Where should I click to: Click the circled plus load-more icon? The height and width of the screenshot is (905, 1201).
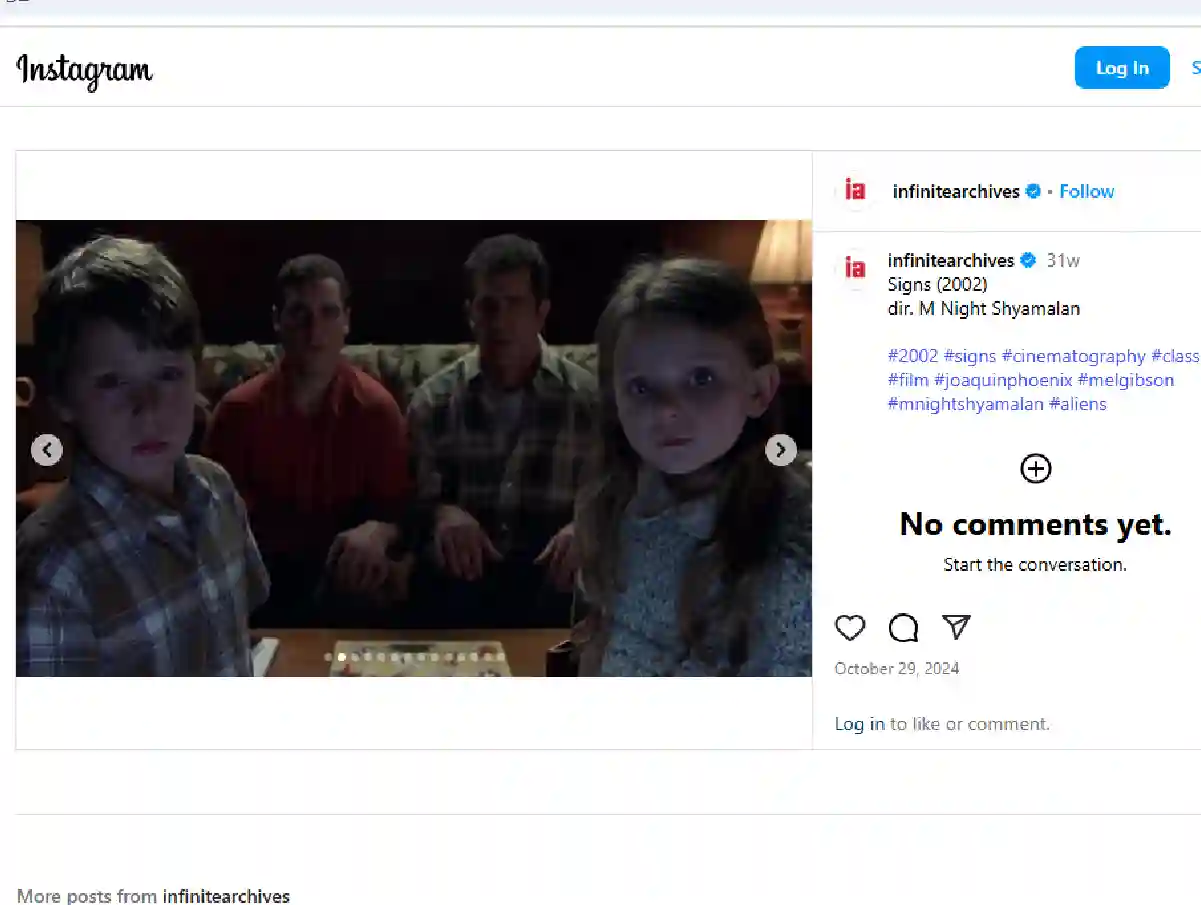tap(1035, 468)
